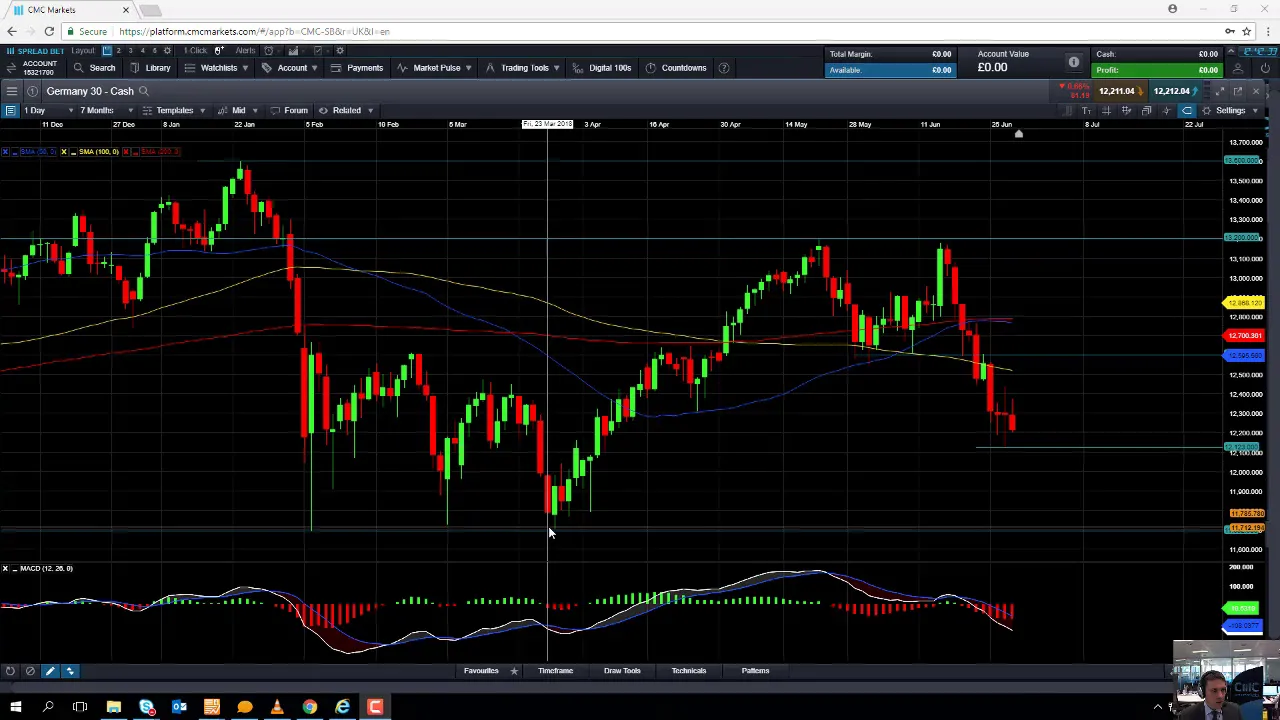Click the product info icon beside Germany 30
Image resolution: width=1280 pixels, height=720 pixels.
pos(32,91)
